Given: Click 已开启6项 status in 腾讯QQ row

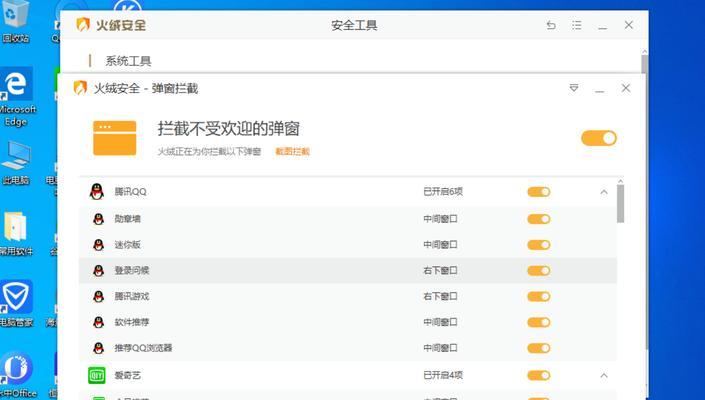Looking at the screenshot, I should 443,192.
